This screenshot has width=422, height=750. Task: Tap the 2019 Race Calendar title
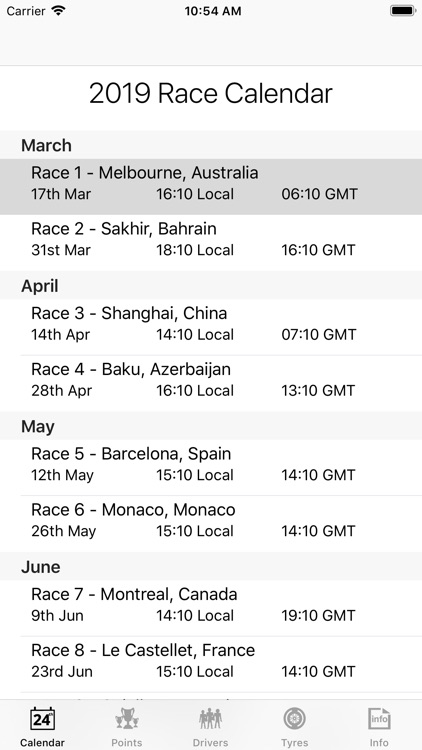(211, 93)
